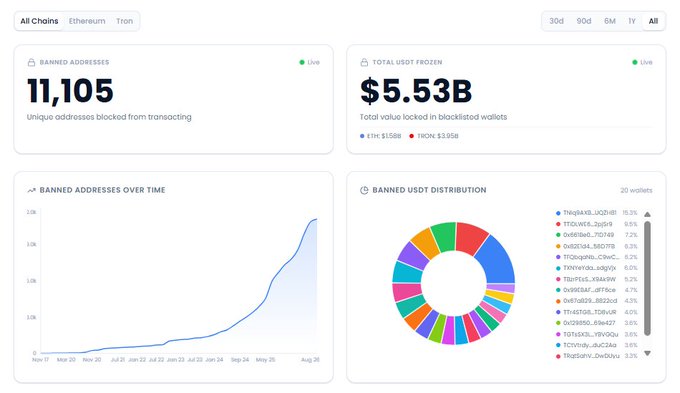Click the 15.3% share for TNiq9AXB wallet
The image size is (680, 393).
tap(630, 213)
